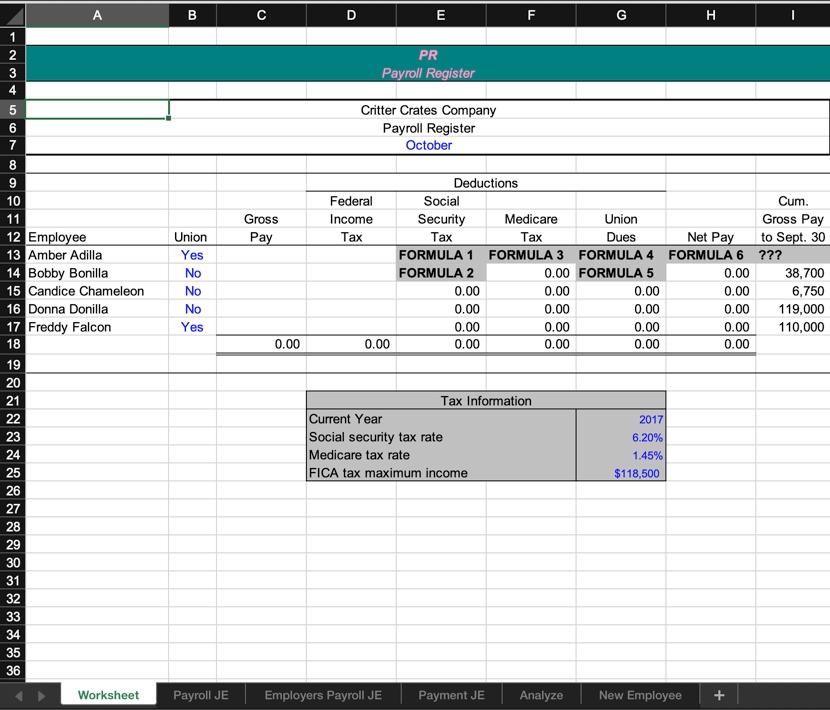830x710 pixels.
Task: Select Amber Adilla's Union 'Yes' cell
Action: tap(191, 255)
